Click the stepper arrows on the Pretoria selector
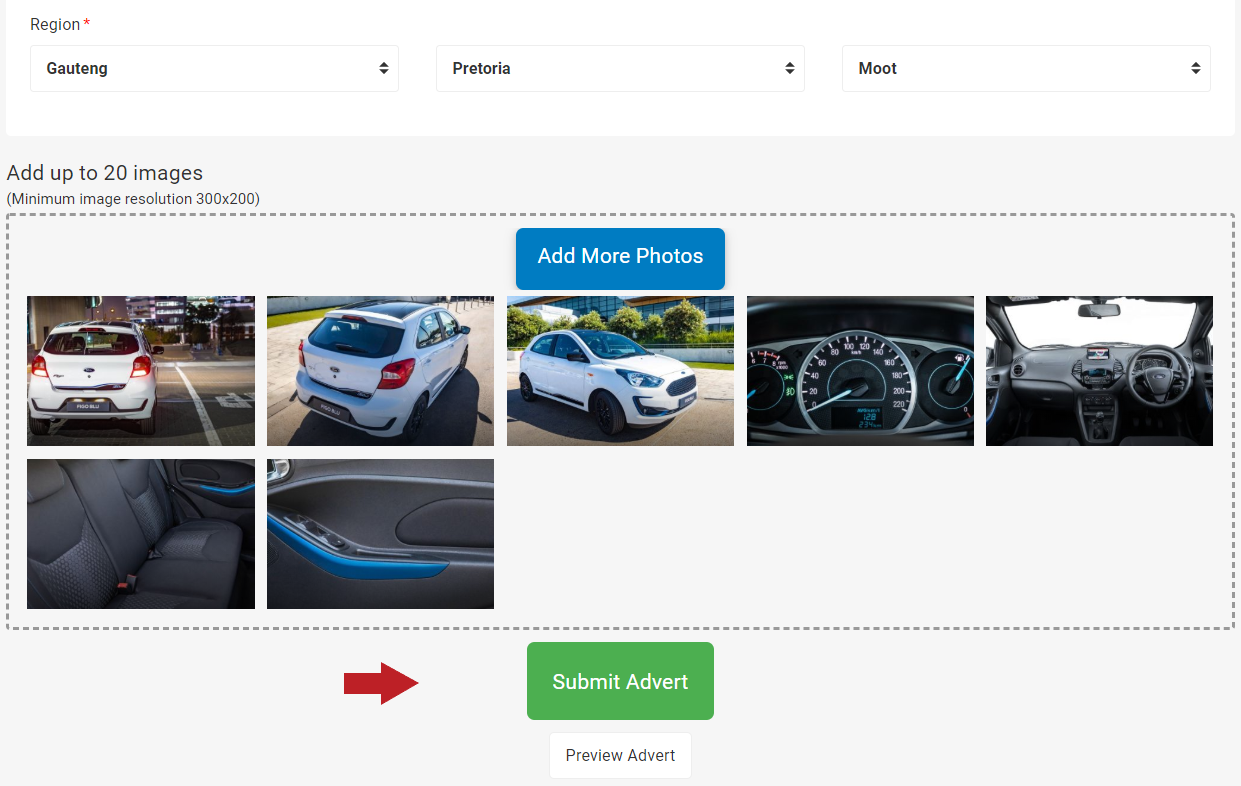1241x786 pixels. [790, 68]
